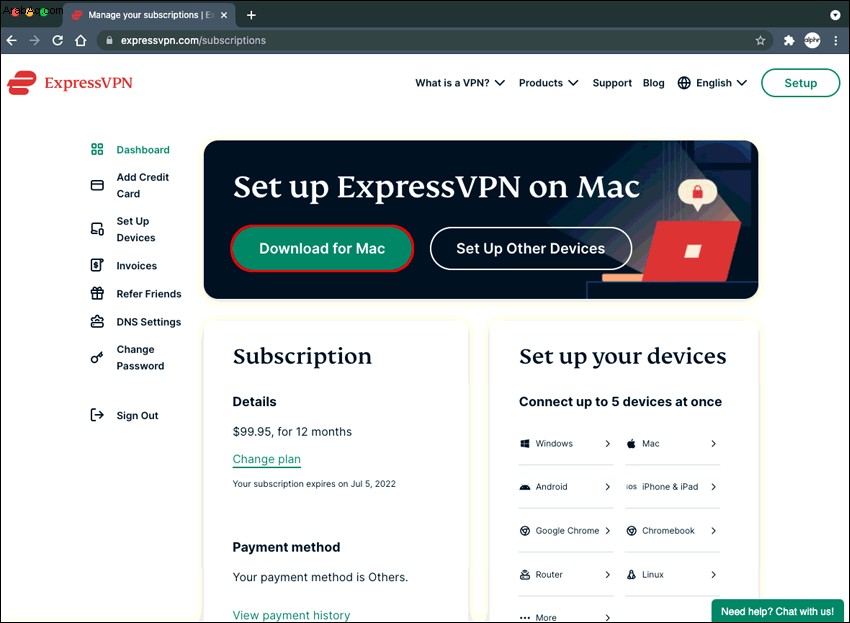850x623 pixels.
Task: Click the Chromebook icon
Action: pos(632,531)
